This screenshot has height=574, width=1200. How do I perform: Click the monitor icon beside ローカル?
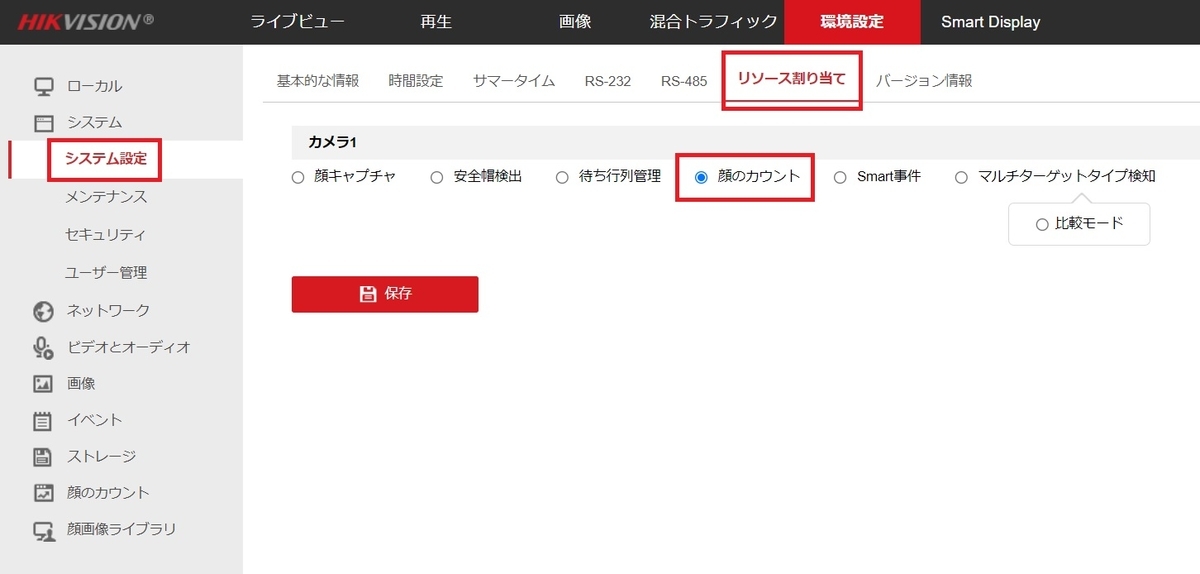pyautogui.click(x=43, y=86)
